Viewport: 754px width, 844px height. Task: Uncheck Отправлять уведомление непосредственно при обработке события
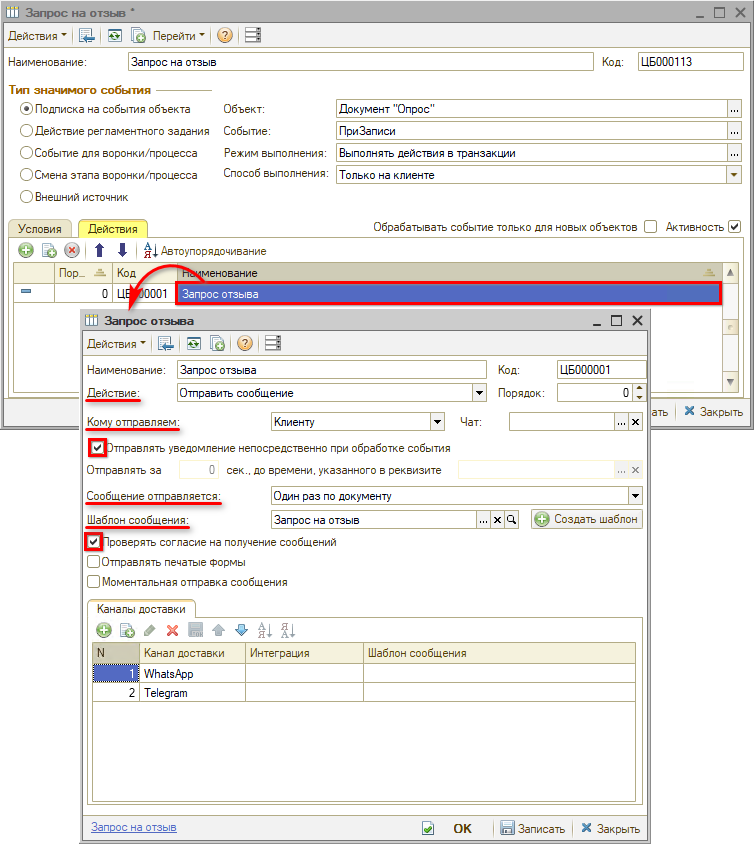[x=97, y=448]
